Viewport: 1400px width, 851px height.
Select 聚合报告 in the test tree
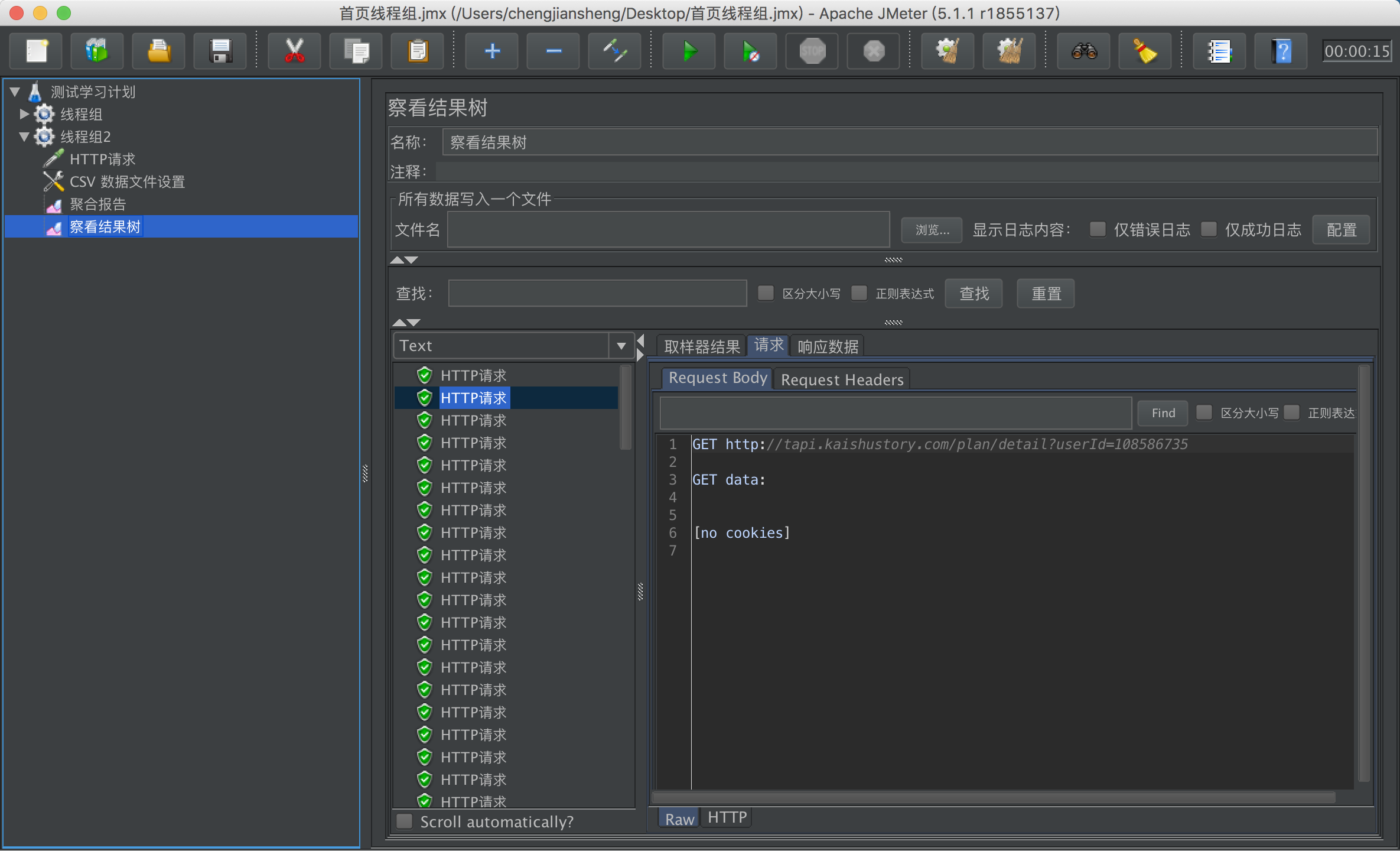point(97,204)
